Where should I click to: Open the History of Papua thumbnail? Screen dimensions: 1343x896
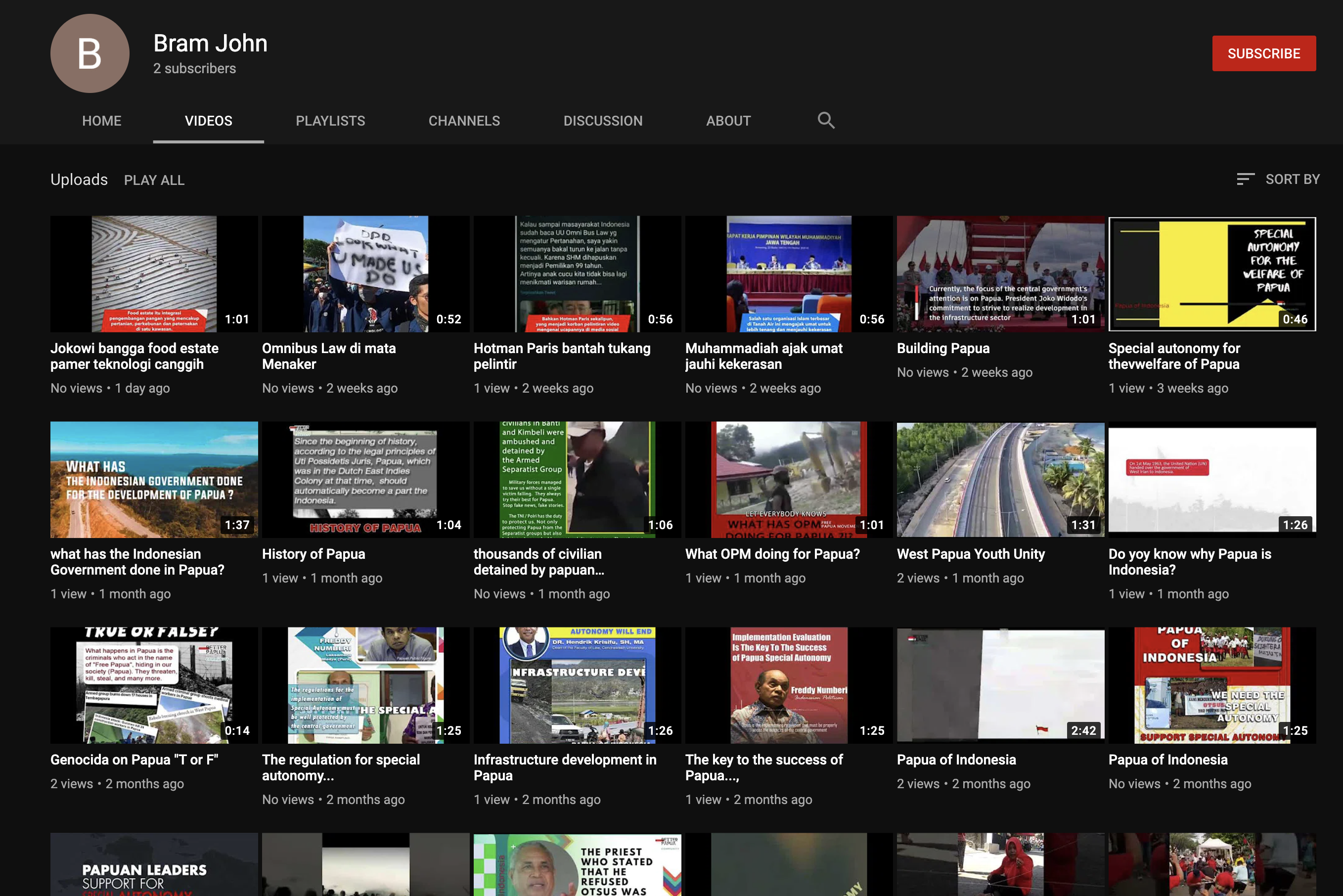coord(365,480)
